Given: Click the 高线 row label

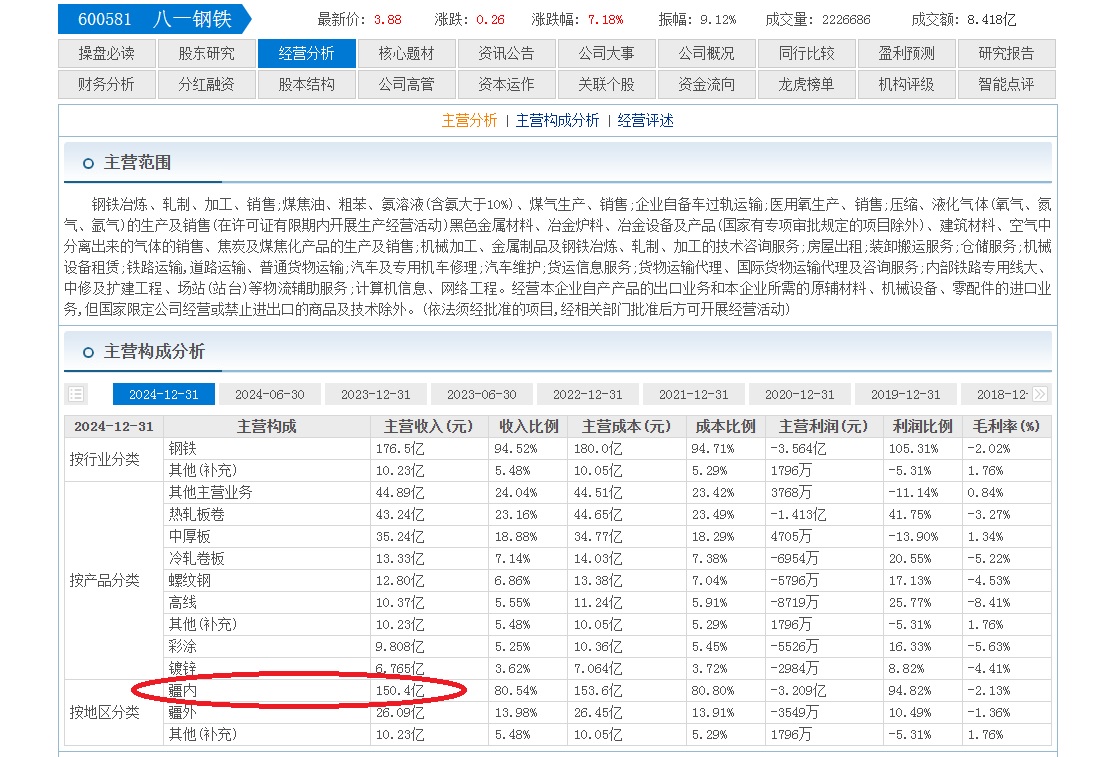Looking at the screenshot, I should click(183, 603).
